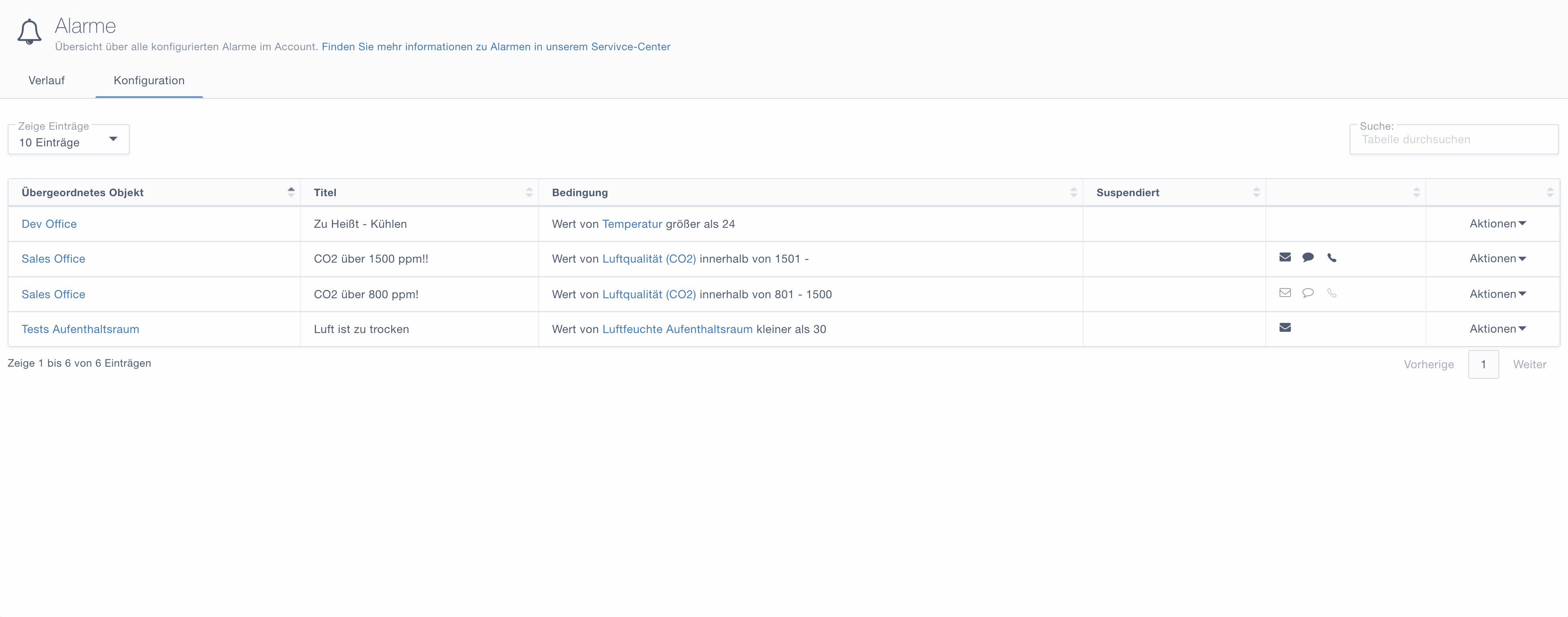This screenshot has height=617, width=1568.
Task: Click Luftqualität (CO2) link in 801 - 1500 row
Action: click(x=649, y=294)
